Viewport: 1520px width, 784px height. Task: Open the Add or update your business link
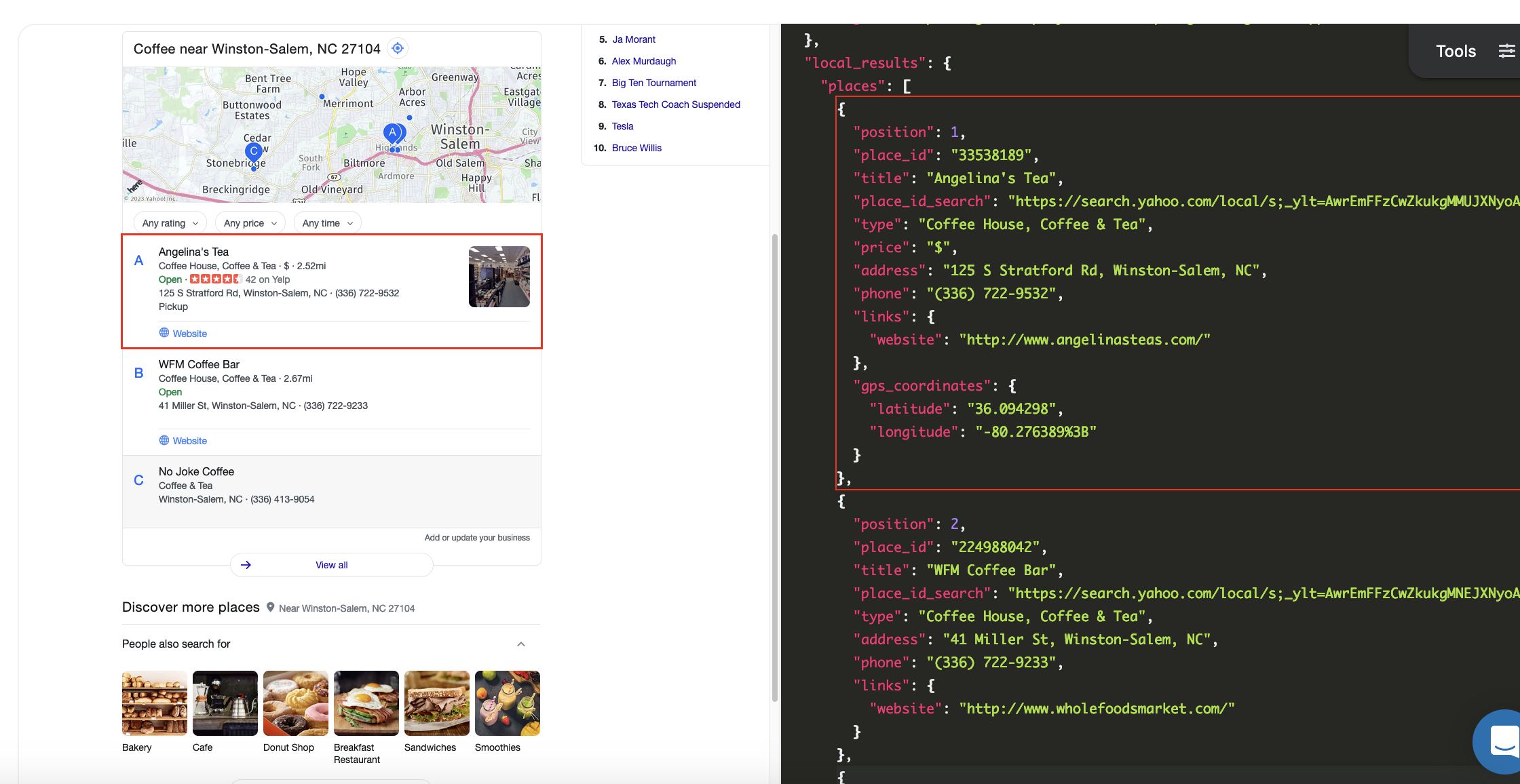pos(477,537)
